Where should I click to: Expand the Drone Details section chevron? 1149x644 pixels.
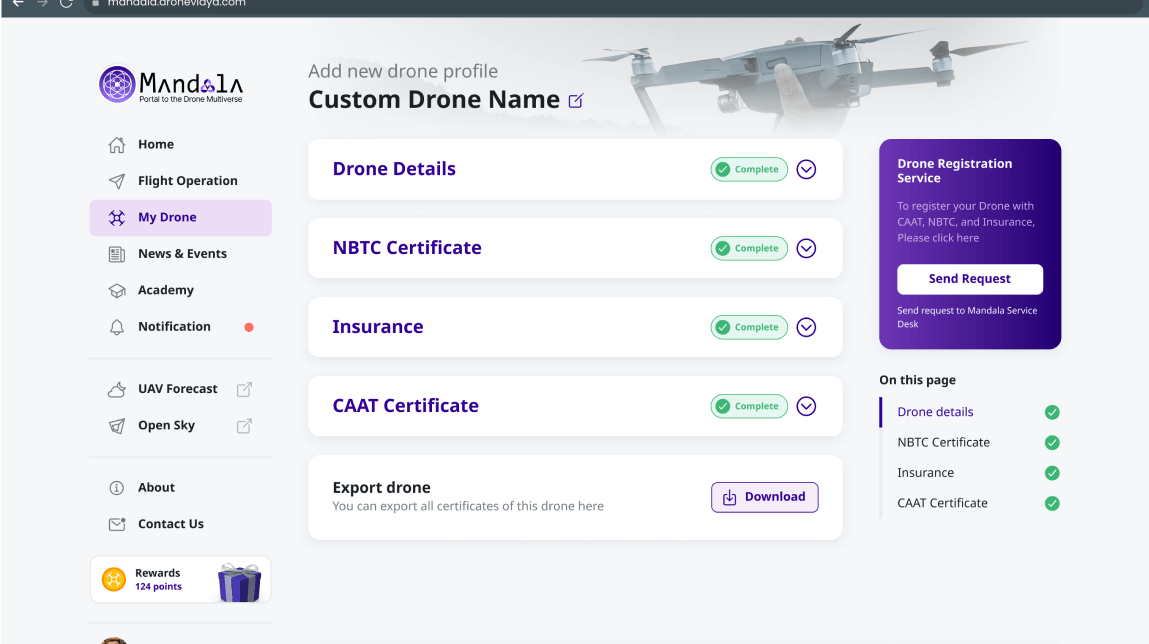click(x=806, y=169)
